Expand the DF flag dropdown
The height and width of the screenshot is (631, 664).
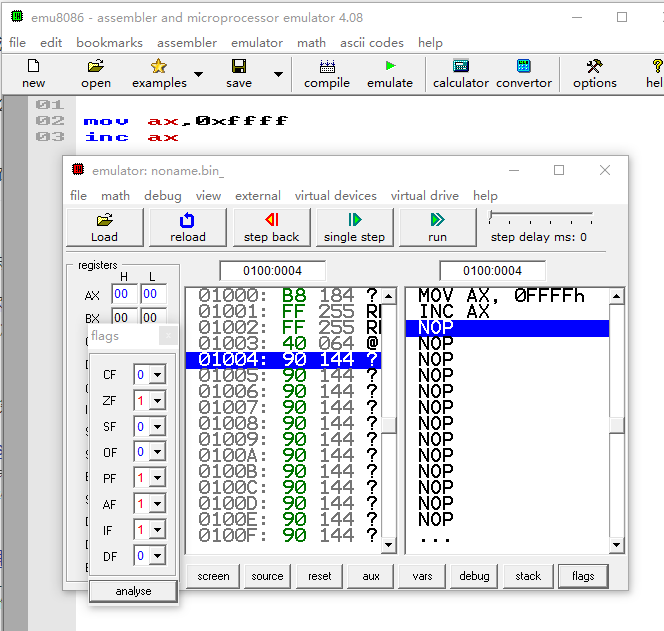pyautogui.click(x=158, y=556)
